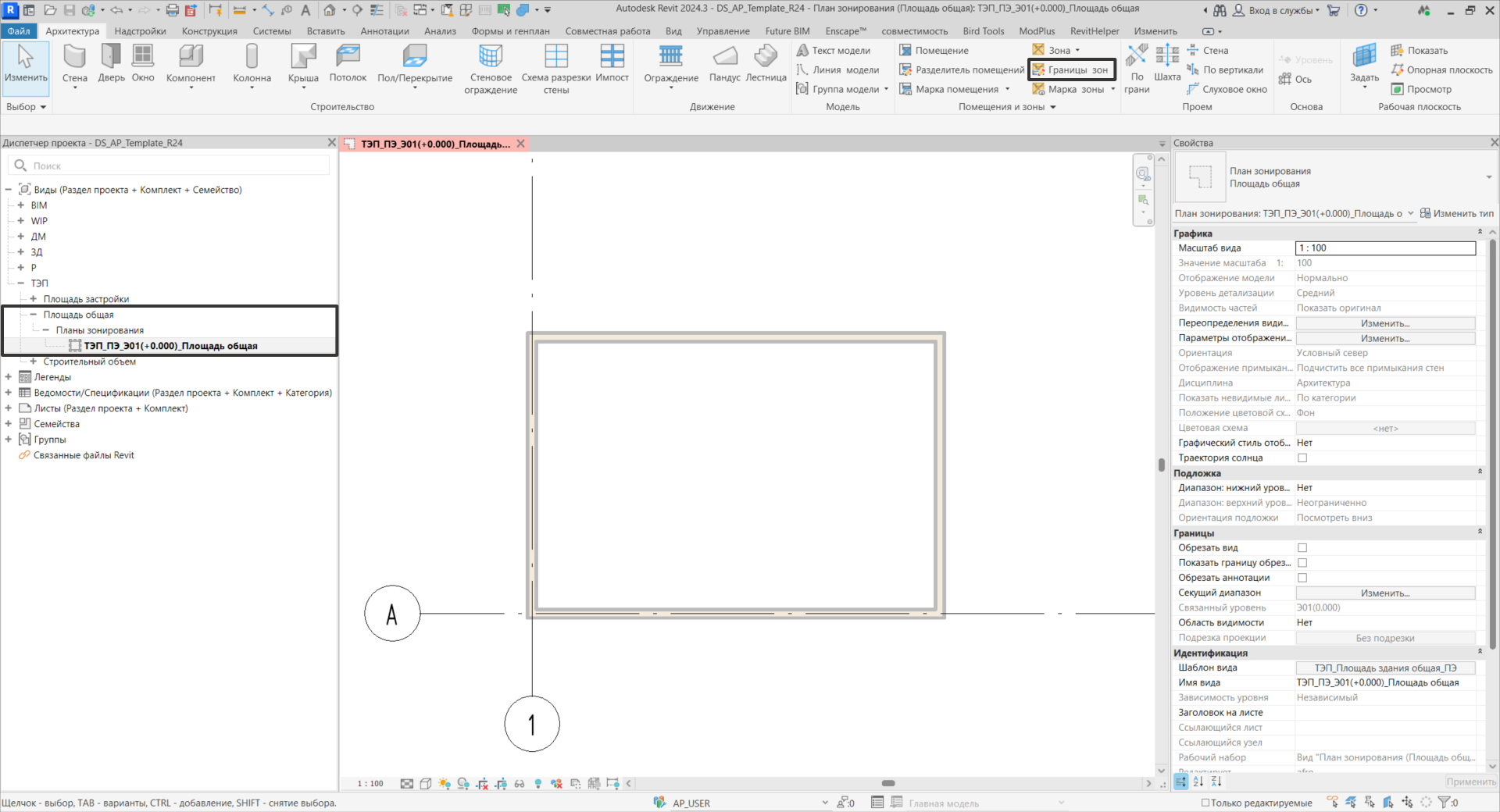Screen dimensions: 1500x812
Task: Click 'Изменить...' button for Секущий диапазон
Action: point(1385,593)
